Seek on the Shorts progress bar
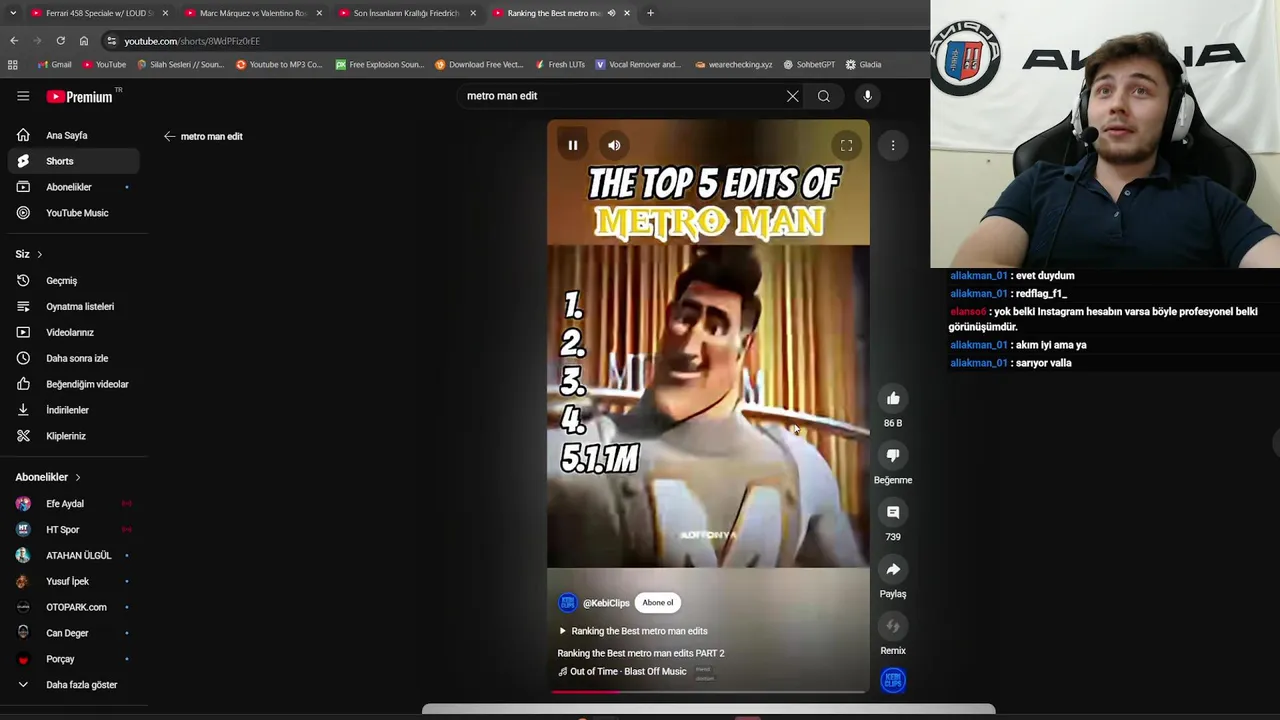The image size is (1280, 720). pos(708,691)
